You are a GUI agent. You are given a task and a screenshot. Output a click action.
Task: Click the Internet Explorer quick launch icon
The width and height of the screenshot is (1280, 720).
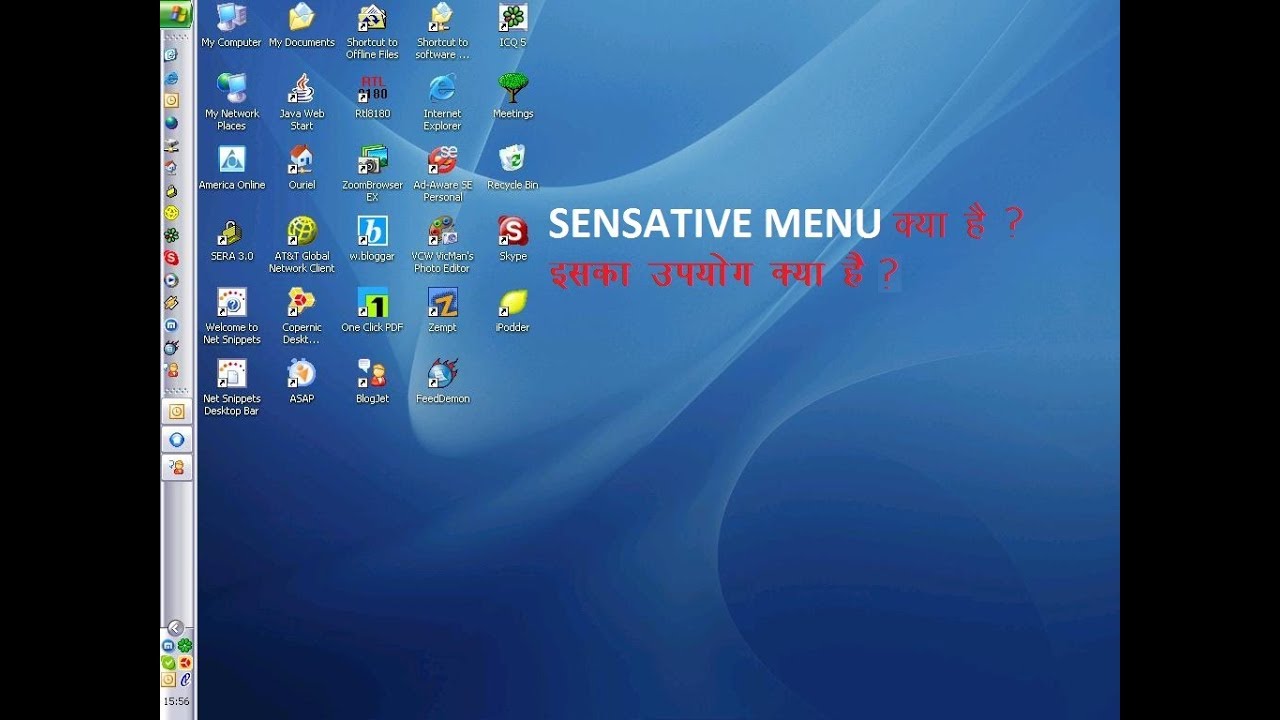[171, 77]
